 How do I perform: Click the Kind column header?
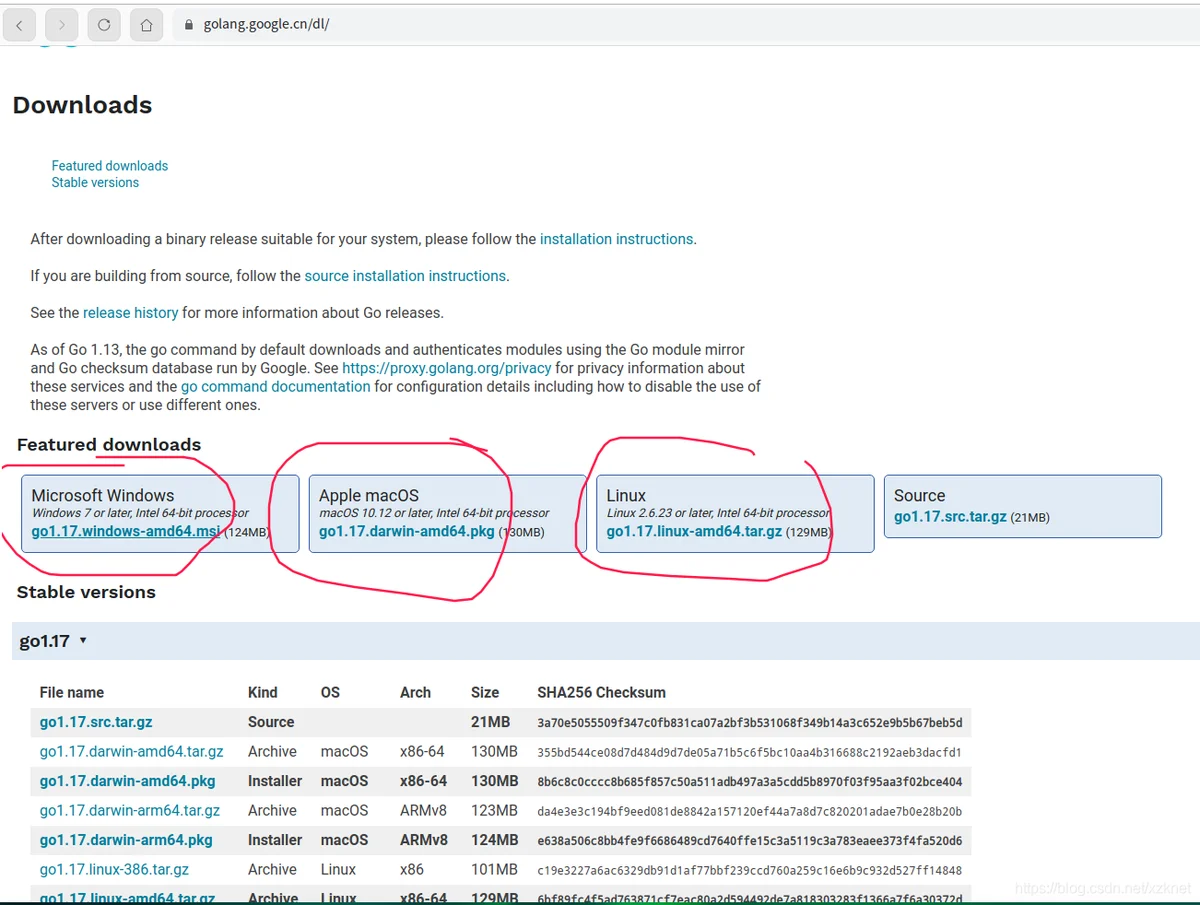(x=263, y=693)
